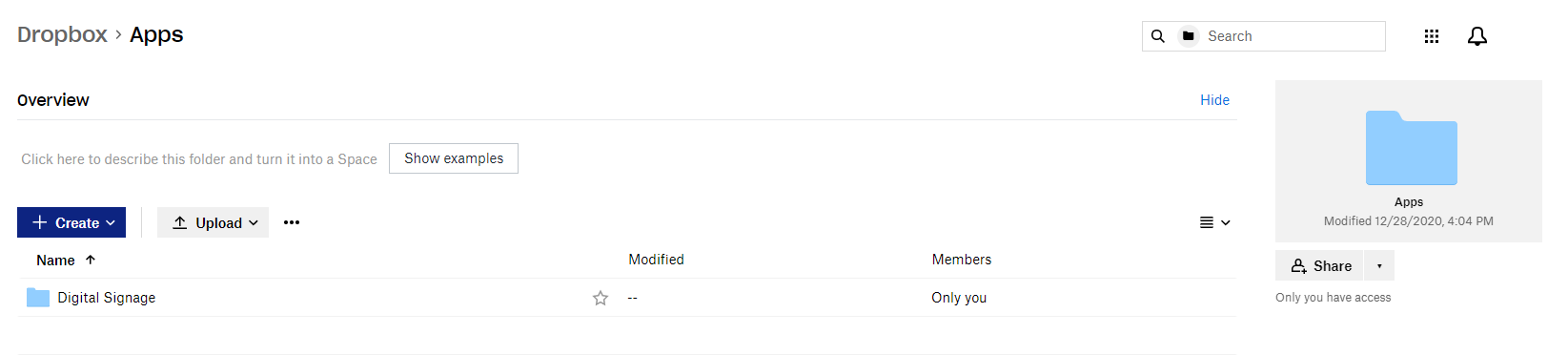The height and width of the screenshot is (355, 1568).
Task: Star the Digital Signage folder
Action: [x=601, y=298]
